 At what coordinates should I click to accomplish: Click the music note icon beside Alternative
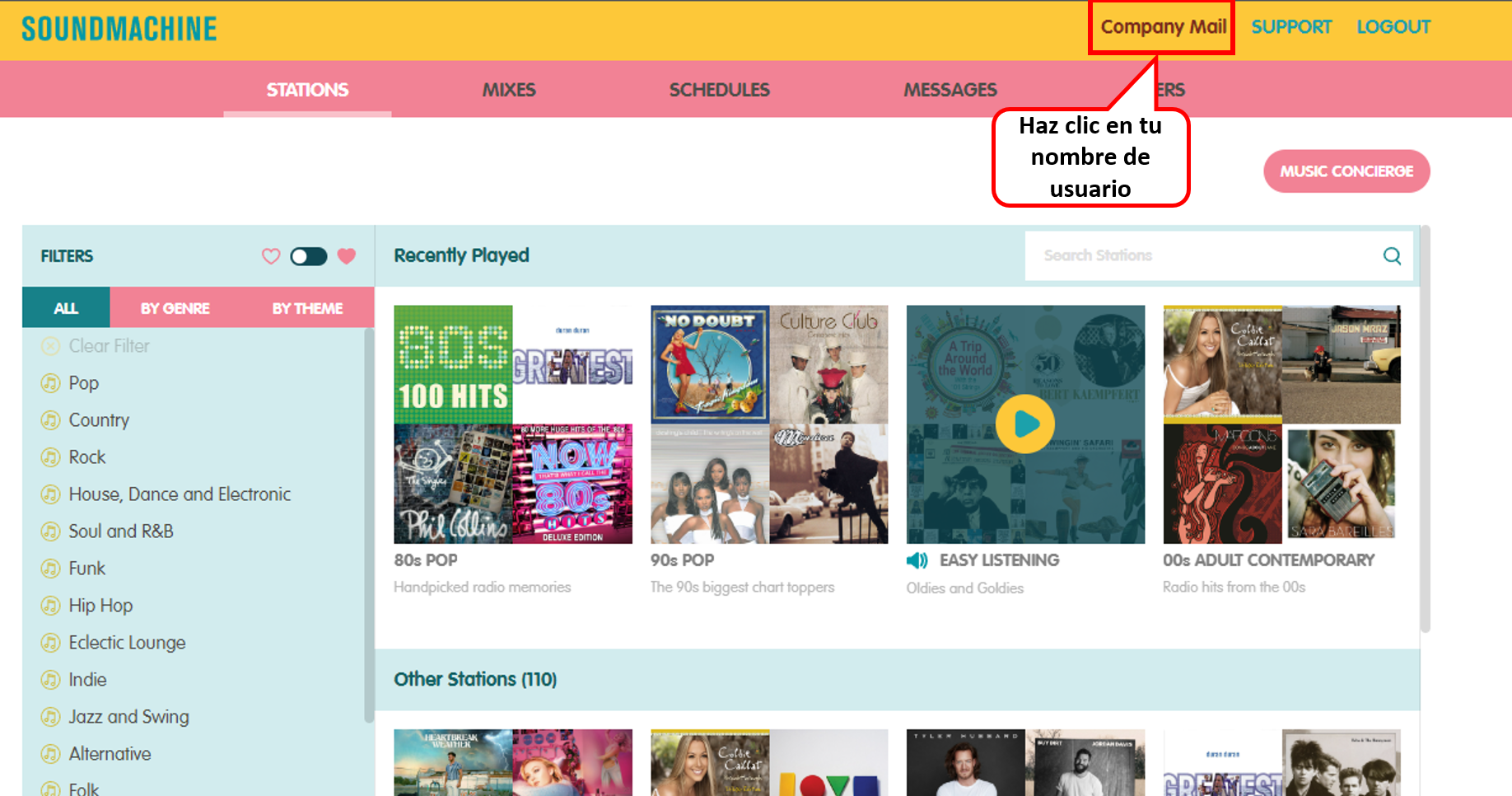click(x=50, y=754)
